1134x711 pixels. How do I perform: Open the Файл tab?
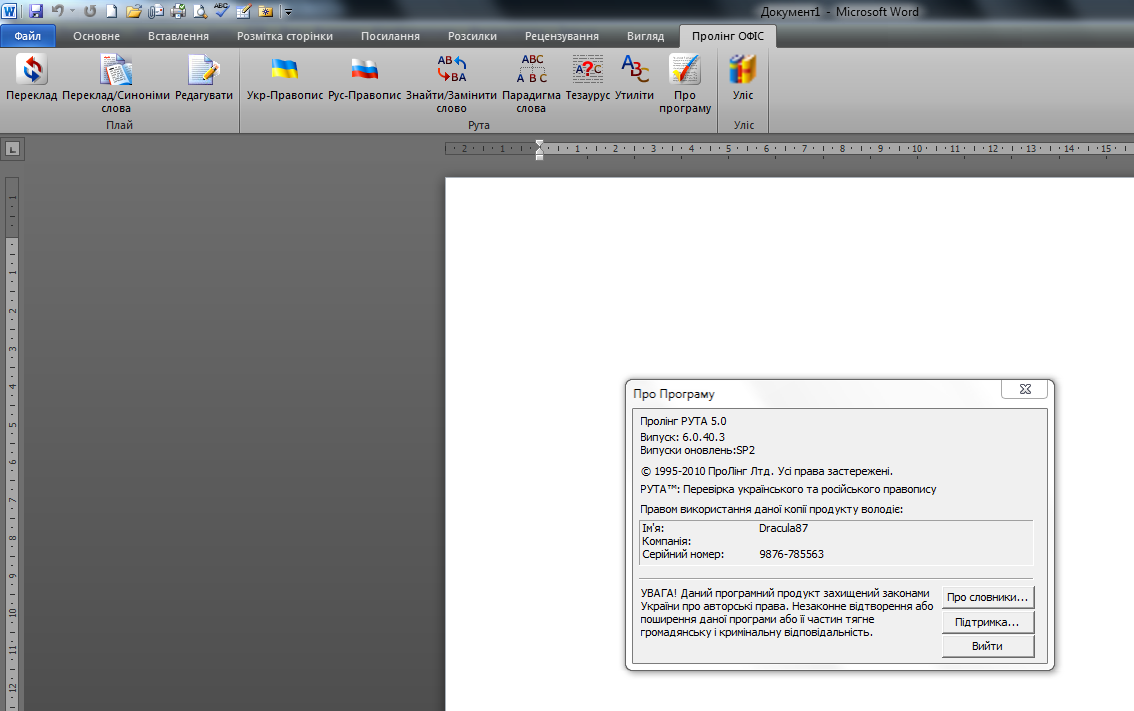pos(27,36)
